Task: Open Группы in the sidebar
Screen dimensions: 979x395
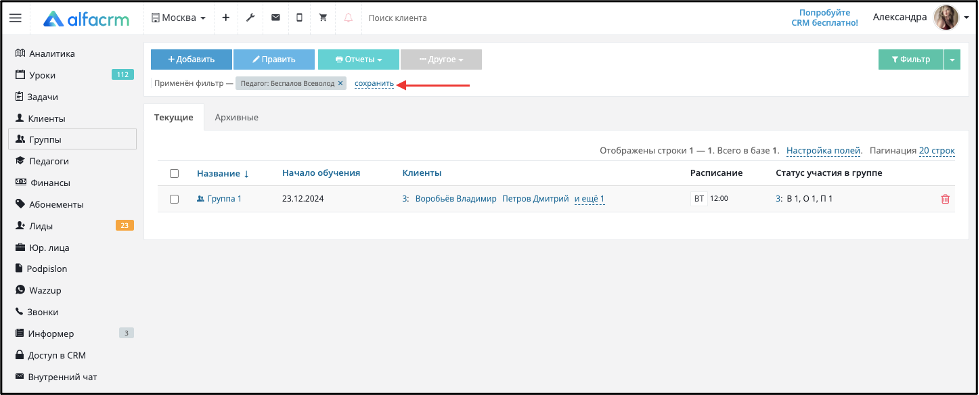Action: pyautogui.click(x=72, y=140)
